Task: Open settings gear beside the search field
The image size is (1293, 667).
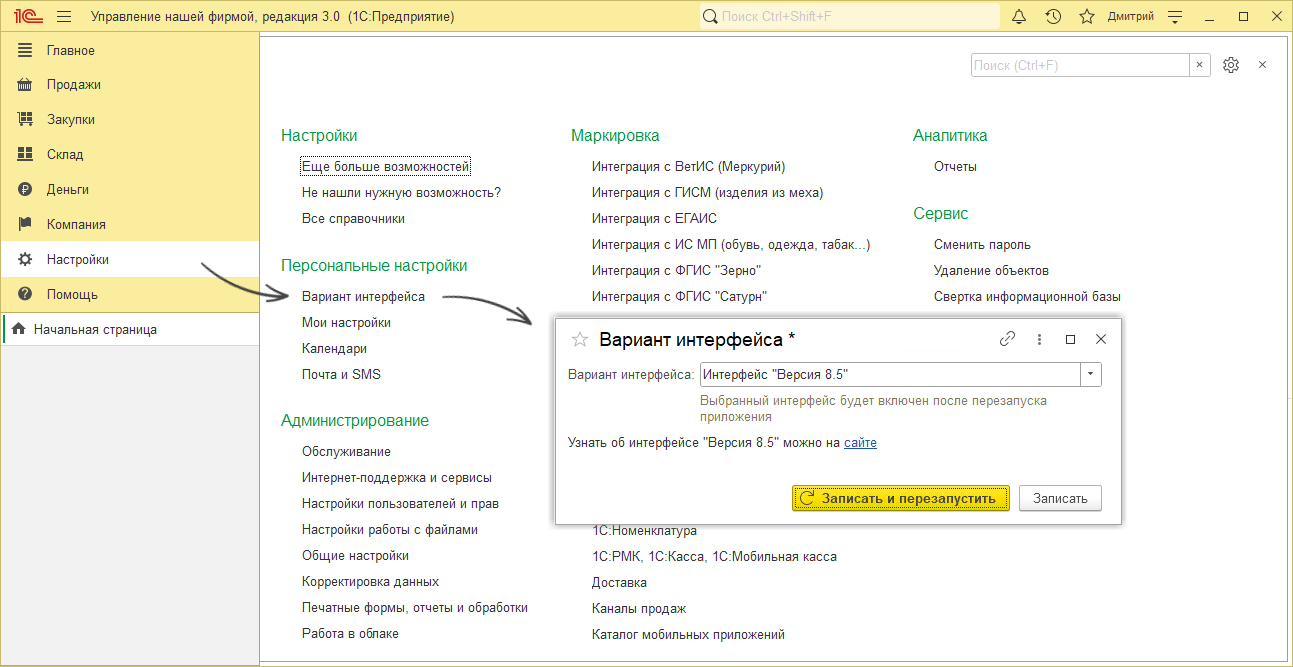Action: (1231, 65)
